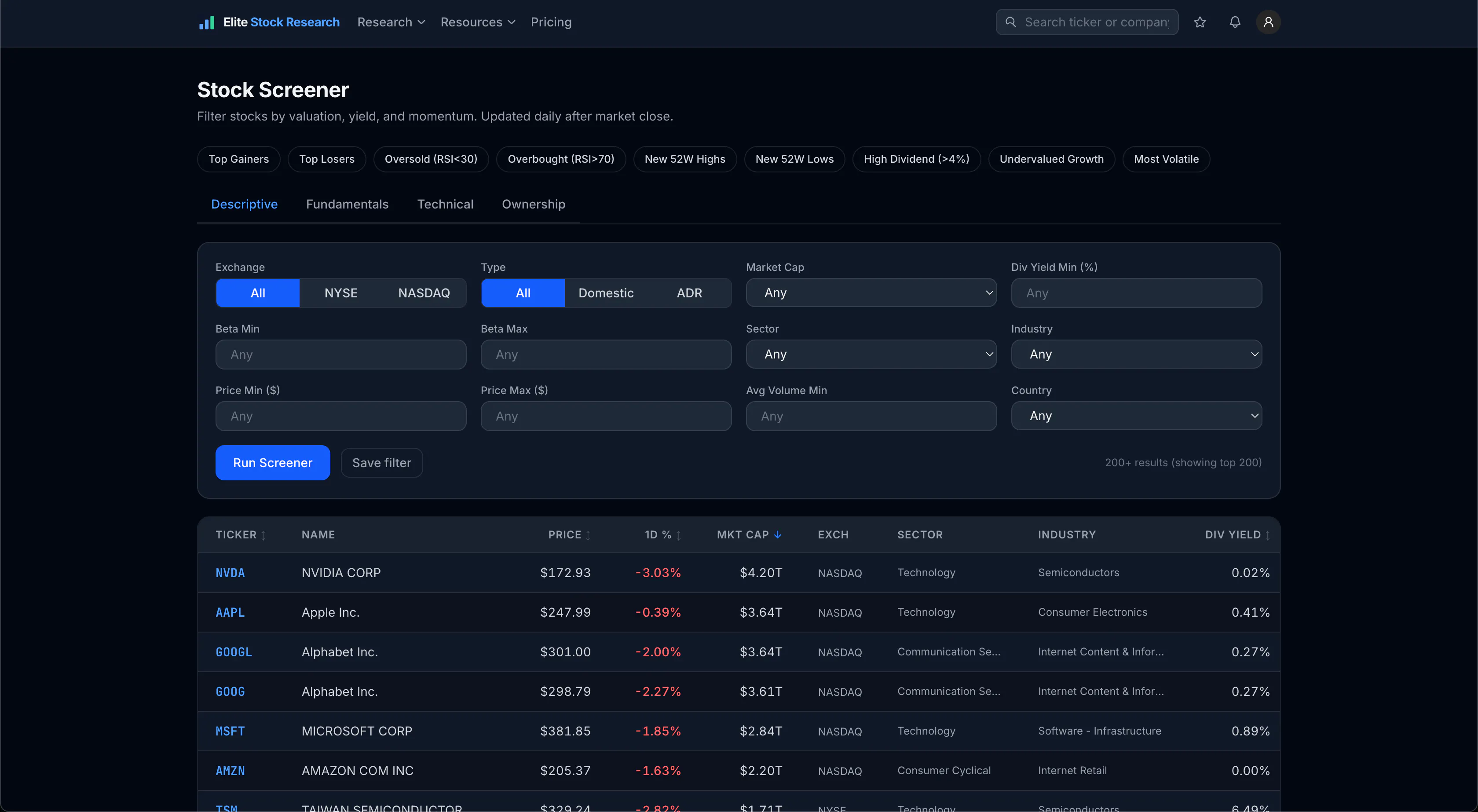Click the Elite Stock Research brand name
The height and width of the screenshot is (812, 1478).
click(x=281, y=22)
